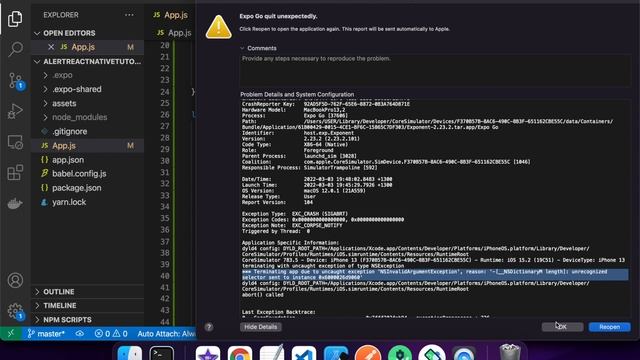Open the babel.config.js file

tap(87, 173)
